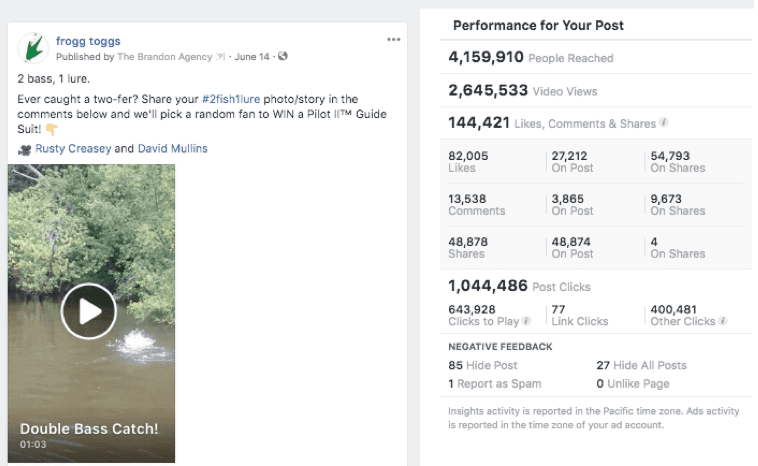The width and height of the screenshot is (758, 466).
Task: Click the video camera icon before Rusty Creasey
Action: pos(25,149)
